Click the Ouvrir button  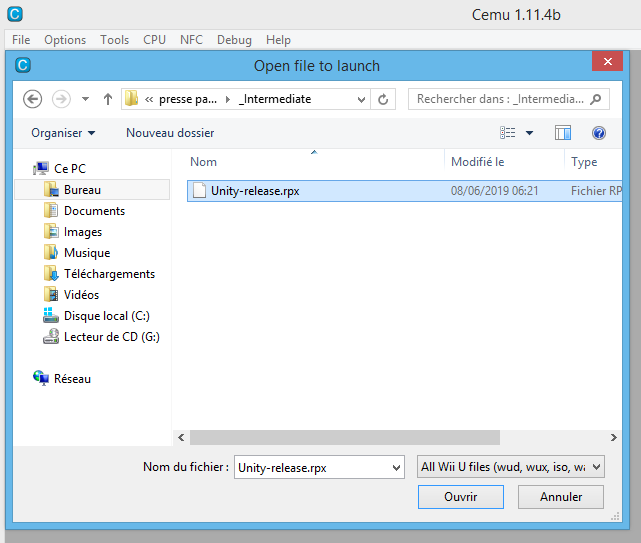point(461,497)
